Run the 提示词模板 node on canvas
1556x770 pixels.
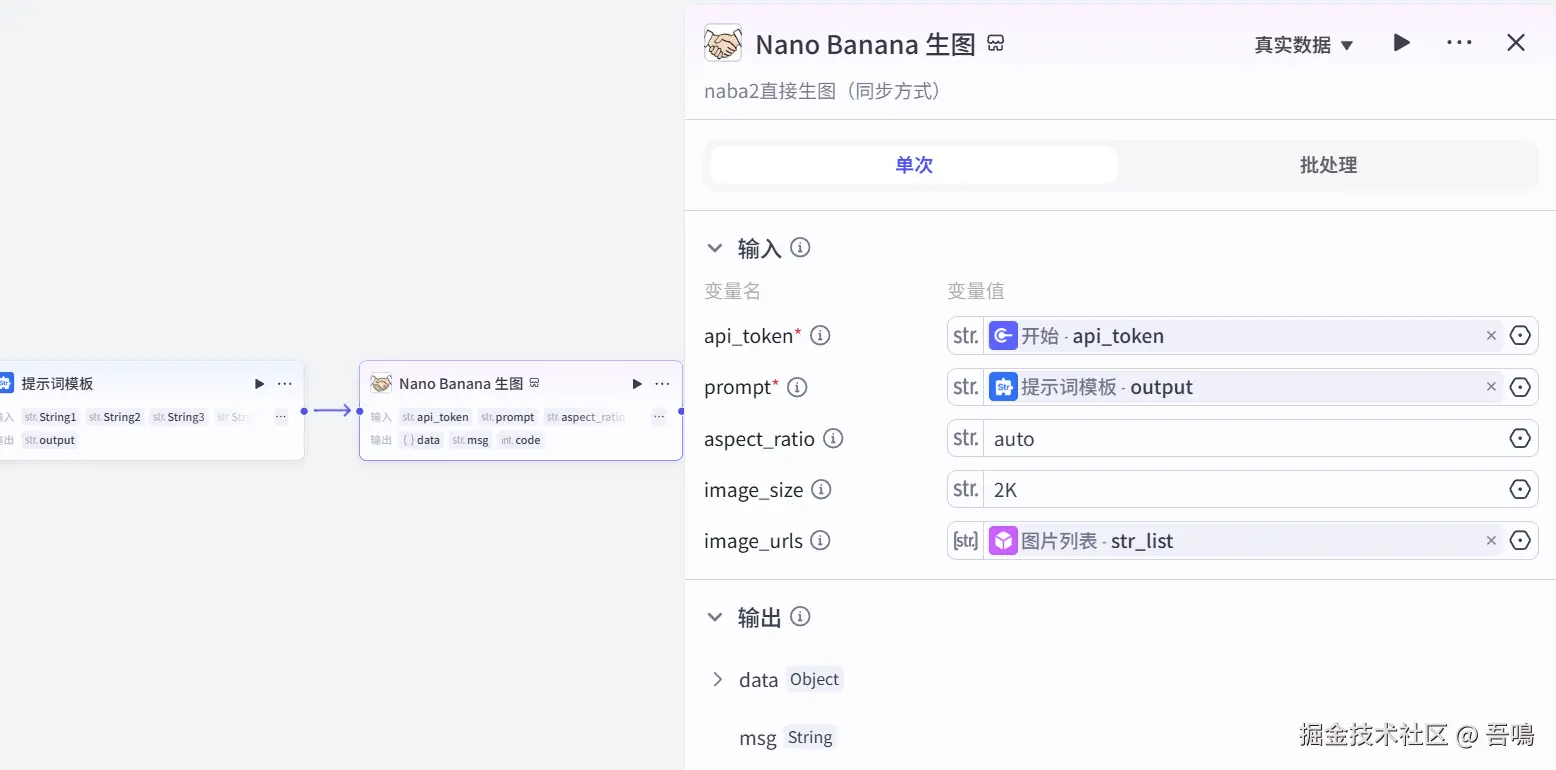259,384
